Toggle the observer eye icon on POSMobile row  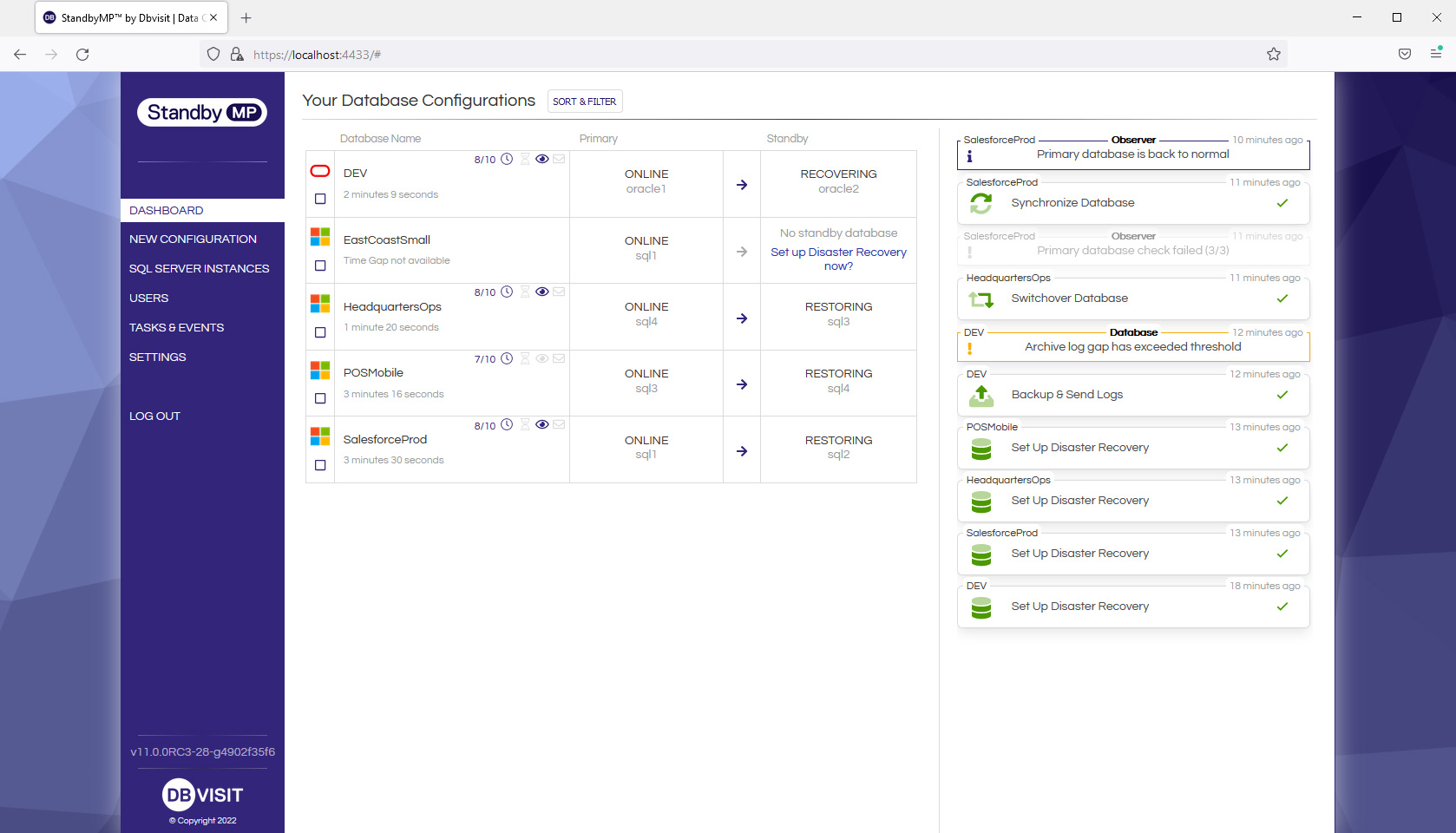pyautogui.click(x=542, y=358)
